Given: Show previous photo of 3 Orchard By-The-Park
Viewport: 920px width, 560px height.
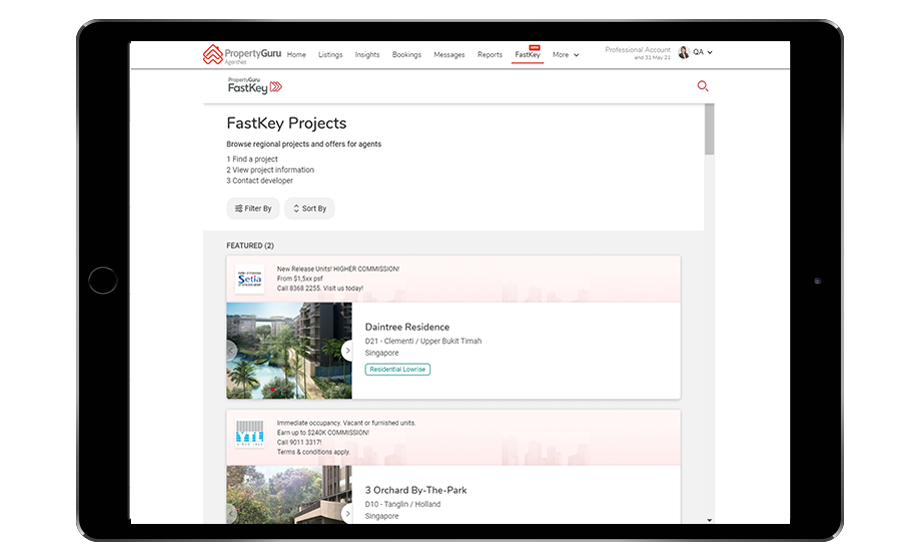Looking at the screenshot, I should pyautogui.click(x=231, y=514).
